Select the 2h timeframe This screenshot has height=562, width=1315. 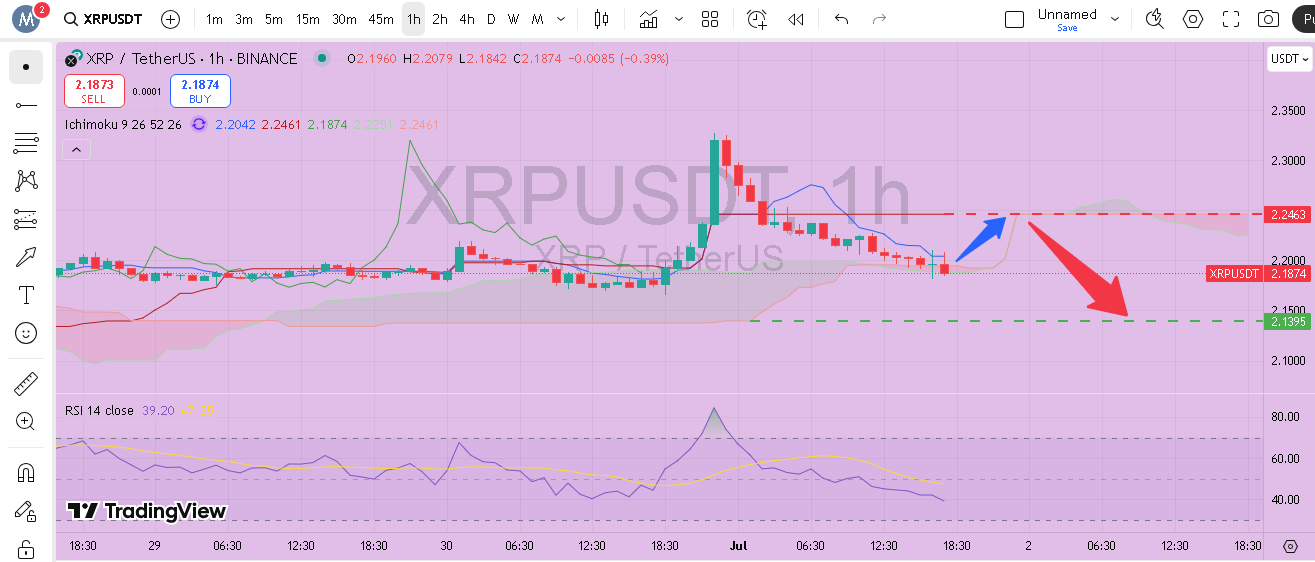coord(440,19)
